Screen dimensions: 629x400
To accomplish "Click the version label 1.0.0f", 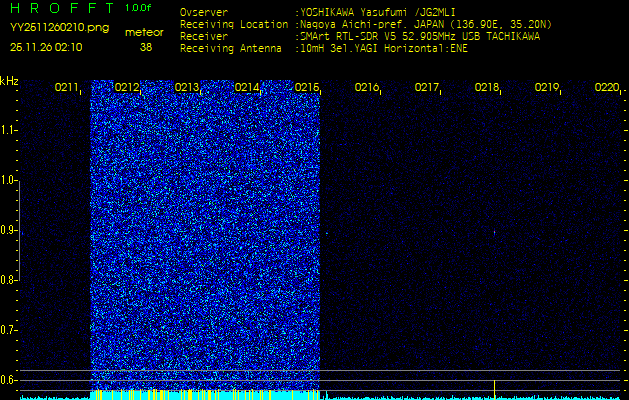I will (x=138, y=8).
